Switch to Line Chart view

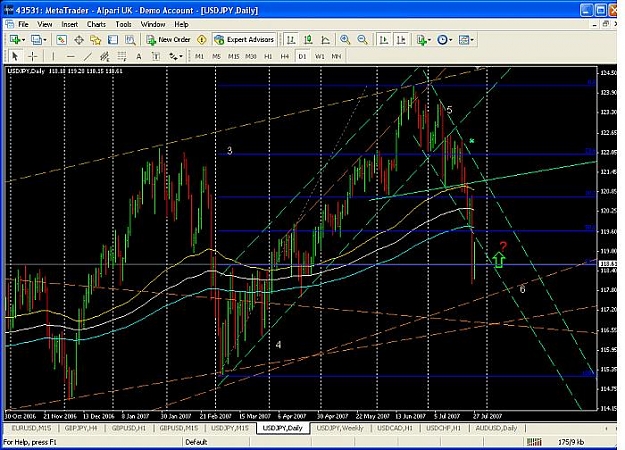click(x=325, y=40)
